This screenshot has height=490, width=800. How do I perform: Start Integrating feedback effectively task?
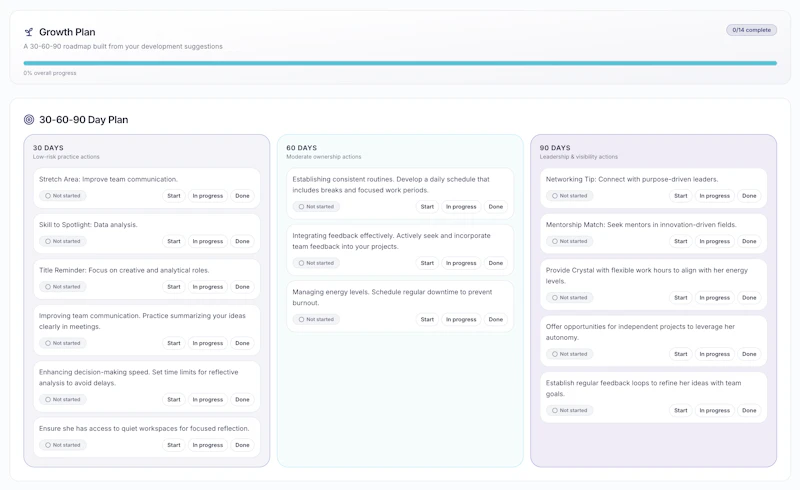428,263
